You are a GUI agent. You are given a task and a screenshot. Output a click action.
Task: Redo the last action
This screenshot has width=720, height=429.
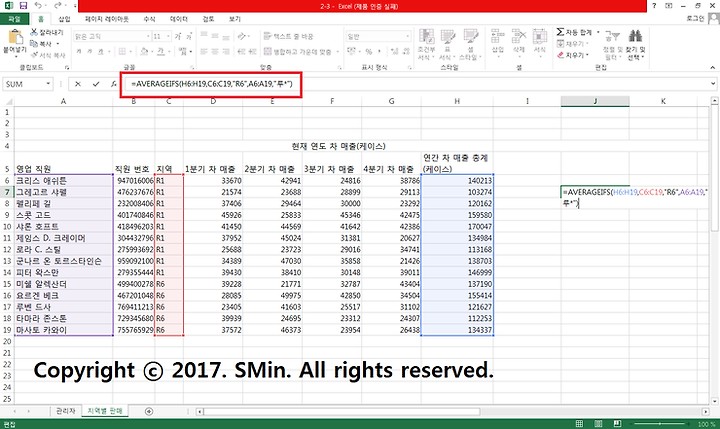[57, 6]
